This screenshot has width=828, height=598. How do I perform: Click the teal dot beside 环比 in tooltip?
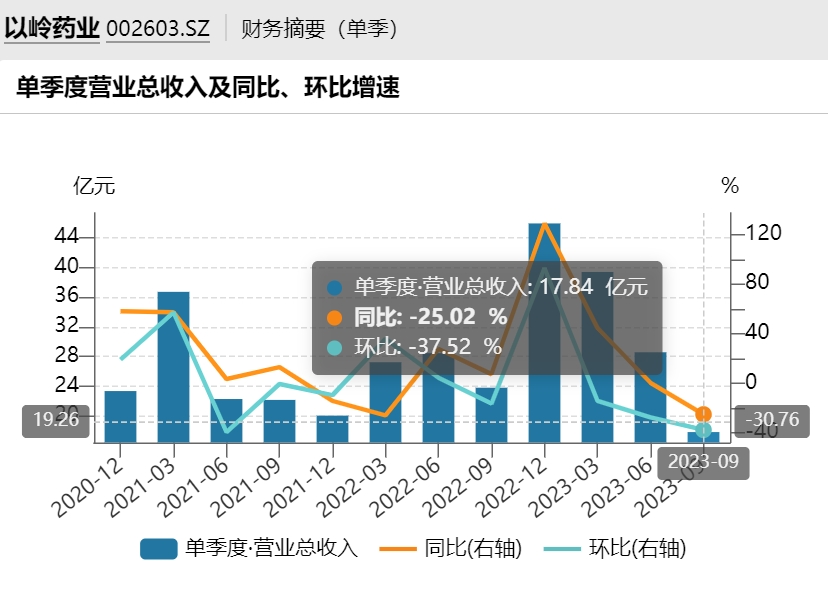coord(335,346)
